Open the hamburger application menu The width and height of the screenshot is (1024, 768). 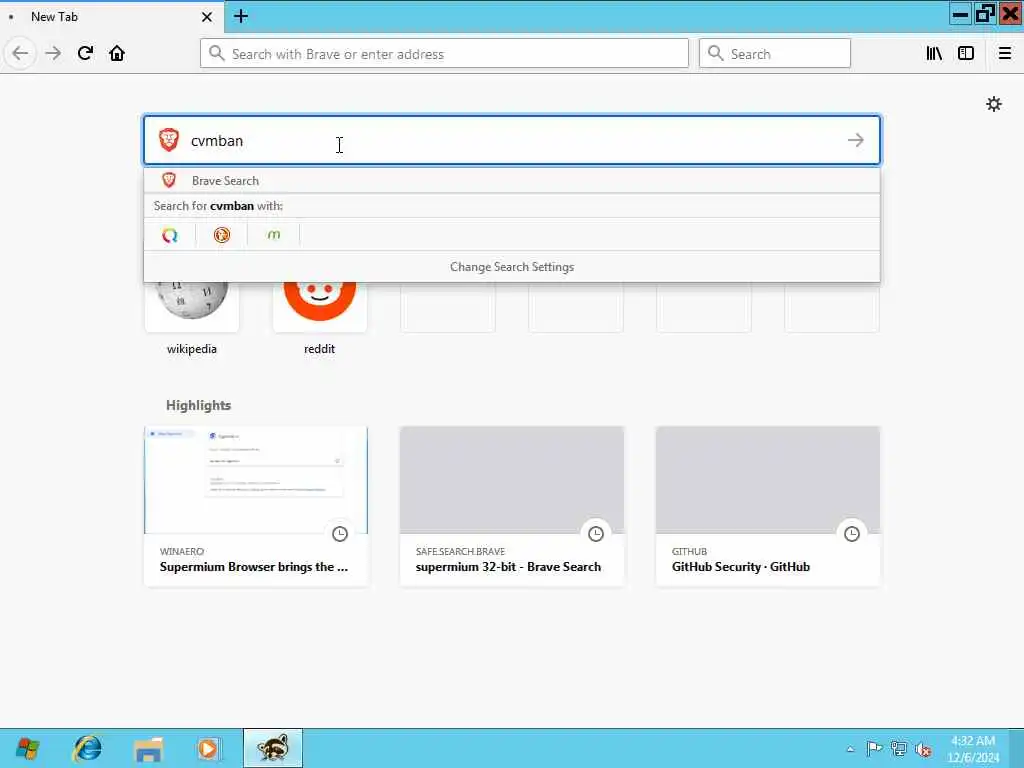(x=1004, y=54)
